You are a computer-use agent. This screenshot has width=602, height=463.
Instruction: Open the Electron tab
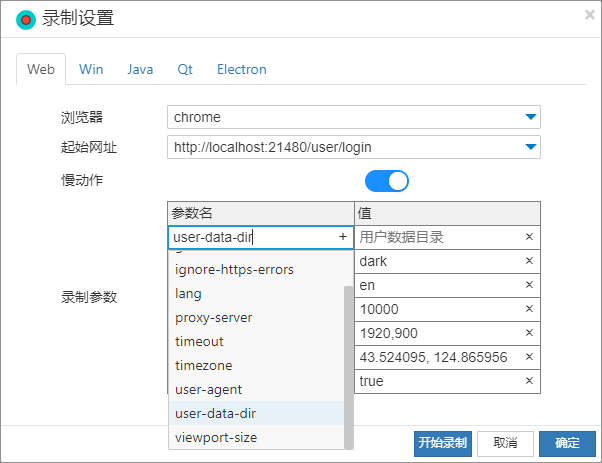pos(242,69)
